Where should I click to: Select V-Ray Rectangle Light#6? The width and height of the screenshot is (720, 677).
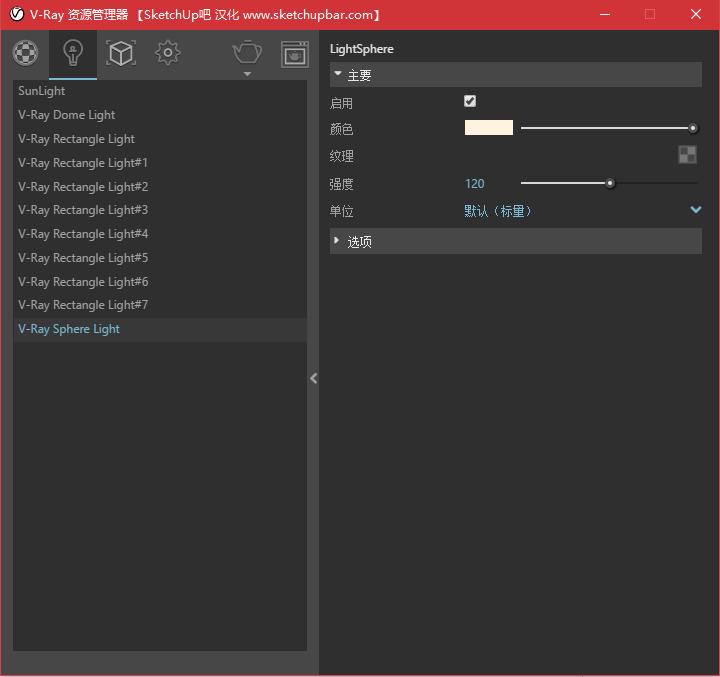point(160,282)
